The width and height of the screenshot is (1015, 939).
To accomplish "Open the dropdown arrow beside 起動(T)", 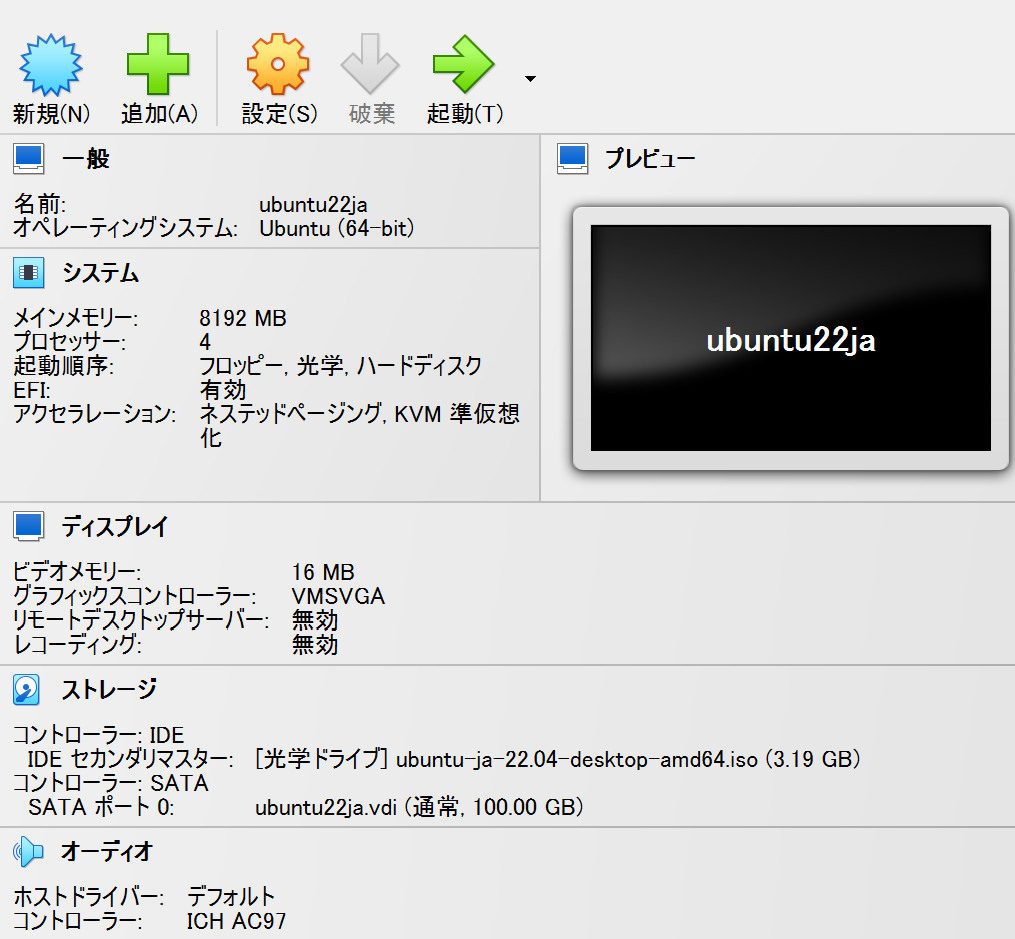I will (x=530, y=79).
